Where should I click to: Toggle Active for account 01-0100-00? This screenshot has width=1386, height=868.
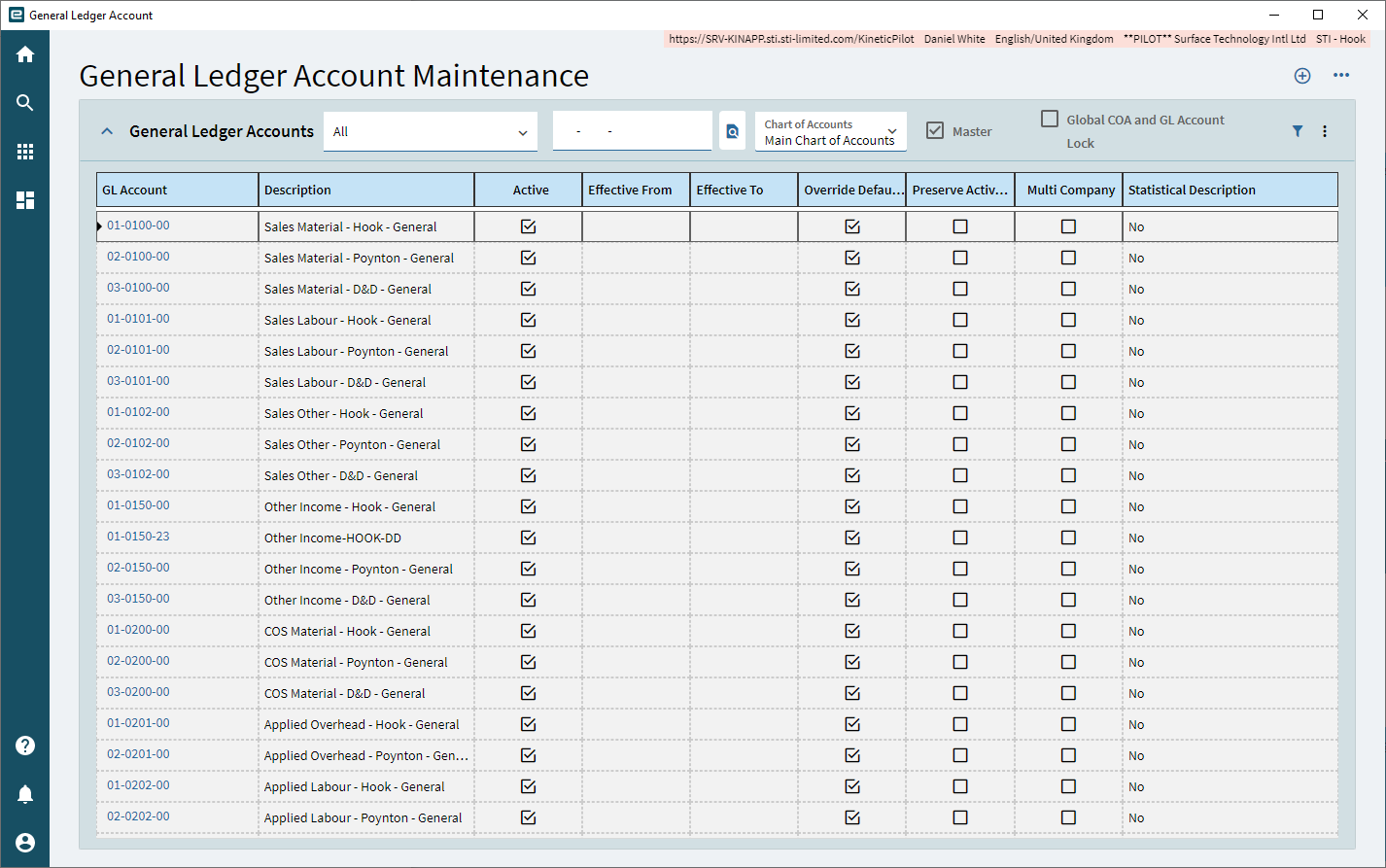pyautogui.click(x=528, y=226)
